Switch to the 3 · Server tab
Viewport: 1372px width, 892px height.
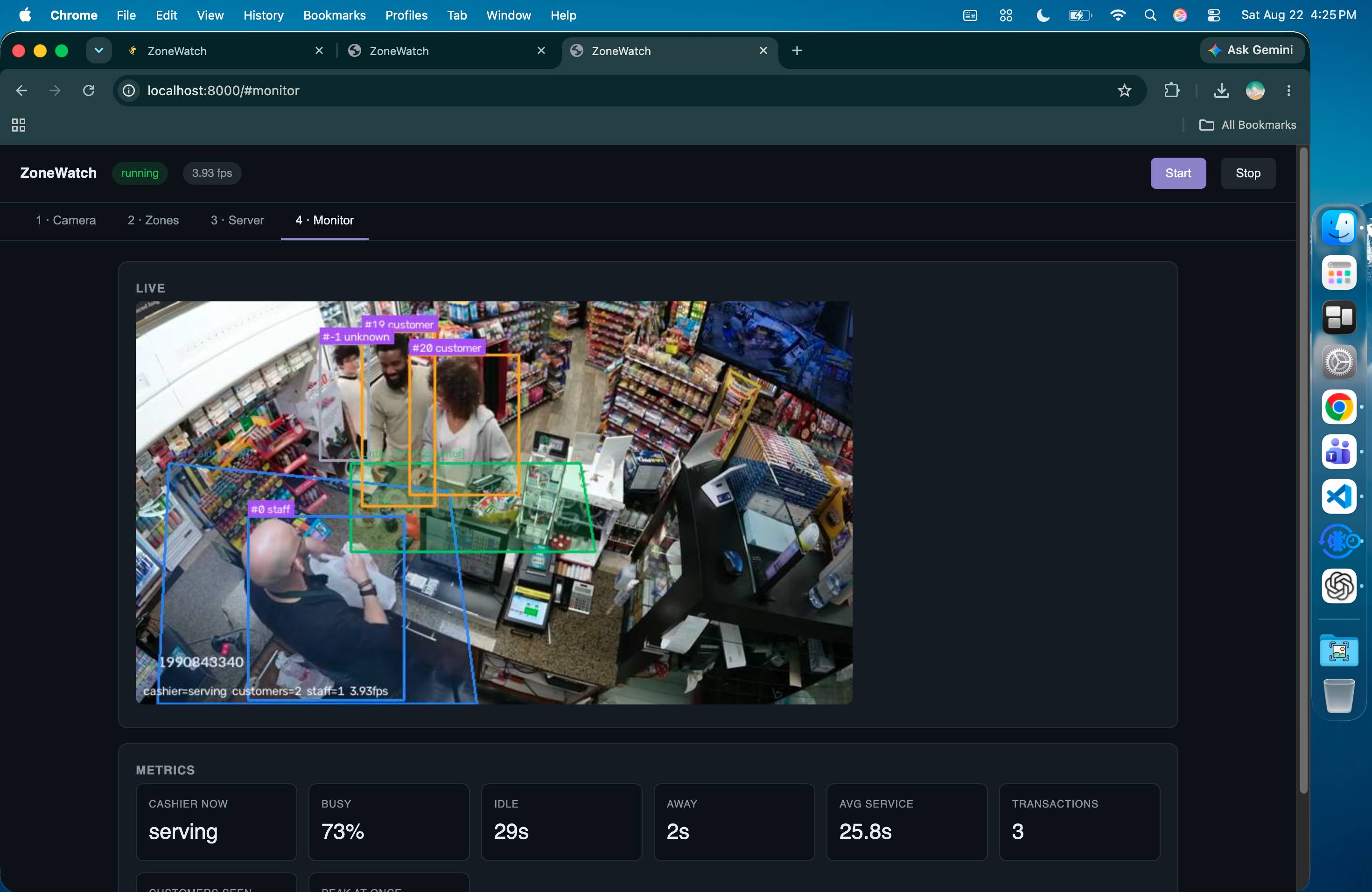237,220
